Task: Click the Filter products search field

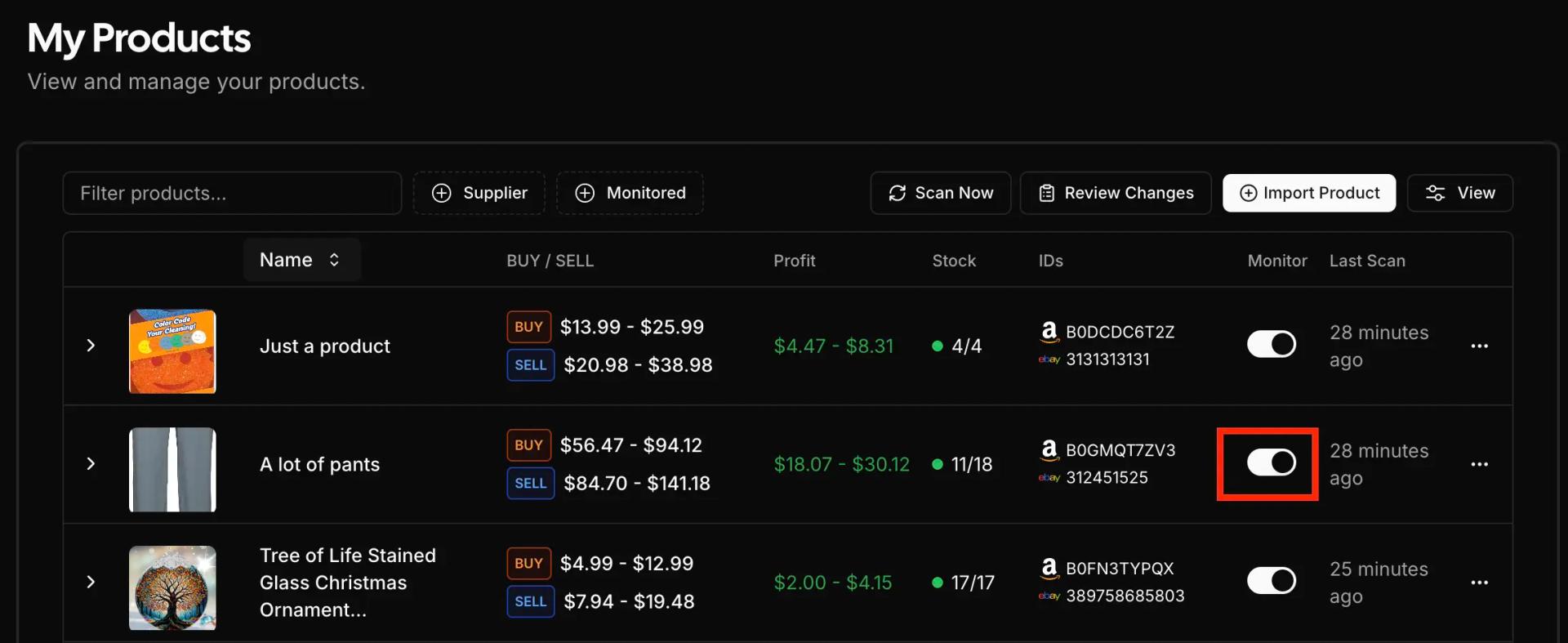Action: coord(232,193)
